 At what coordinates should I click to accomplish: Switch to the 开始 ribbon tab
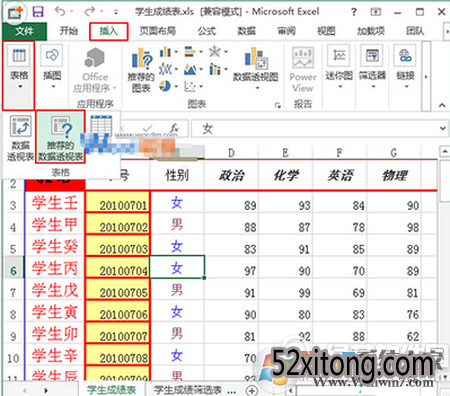pyautogui.click(x=69, y=31)
